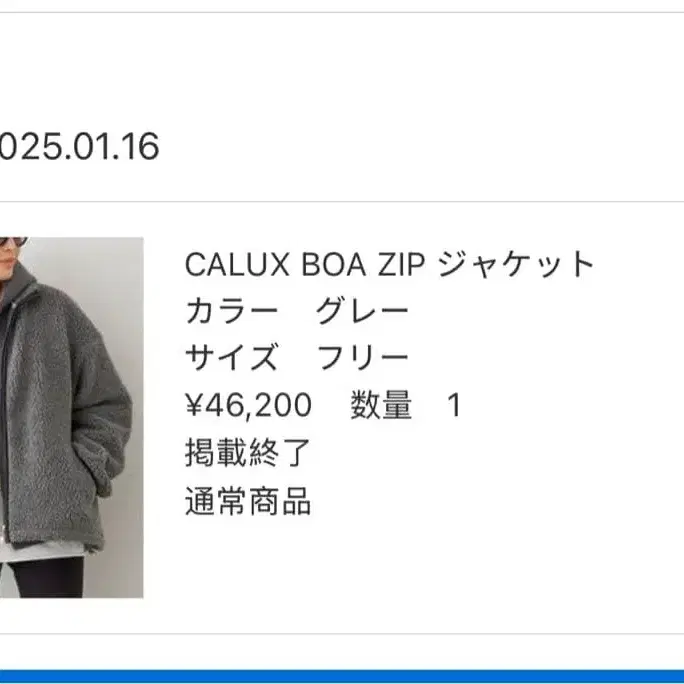The width and height of the screenshot is (684, 684).
Task: Click the ¥46,200 price
Action: [249, 405]
